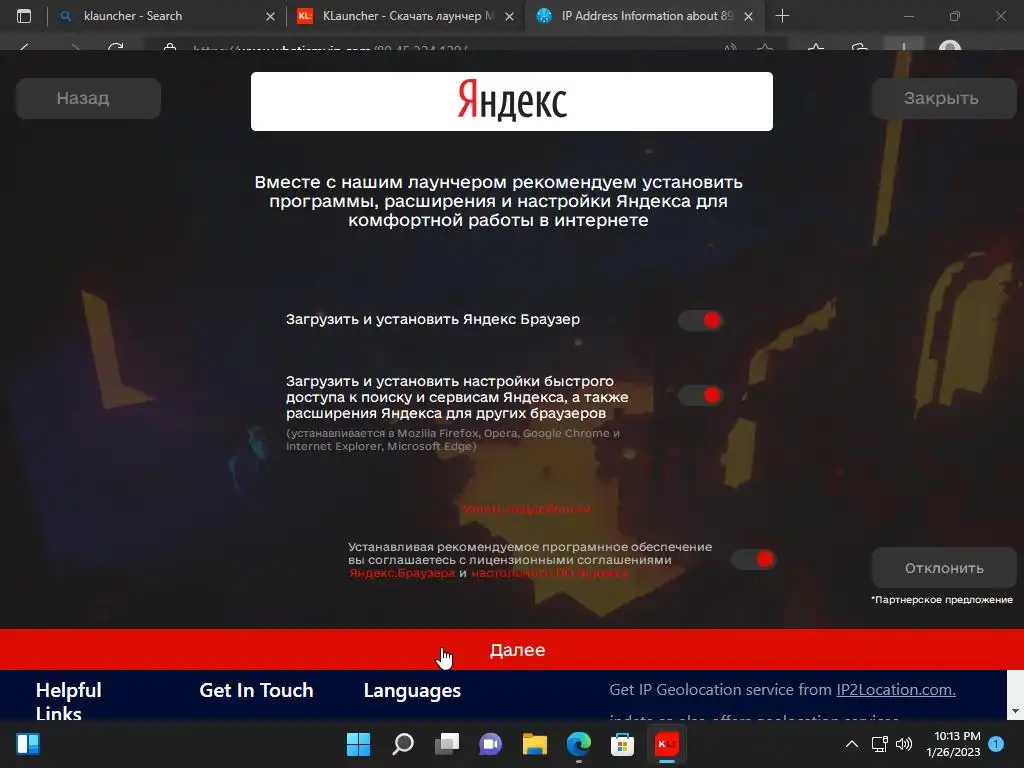Screen dimensions: 1024x768
Task: Open the desktop Yandex software license link
Action: point(549,573)
